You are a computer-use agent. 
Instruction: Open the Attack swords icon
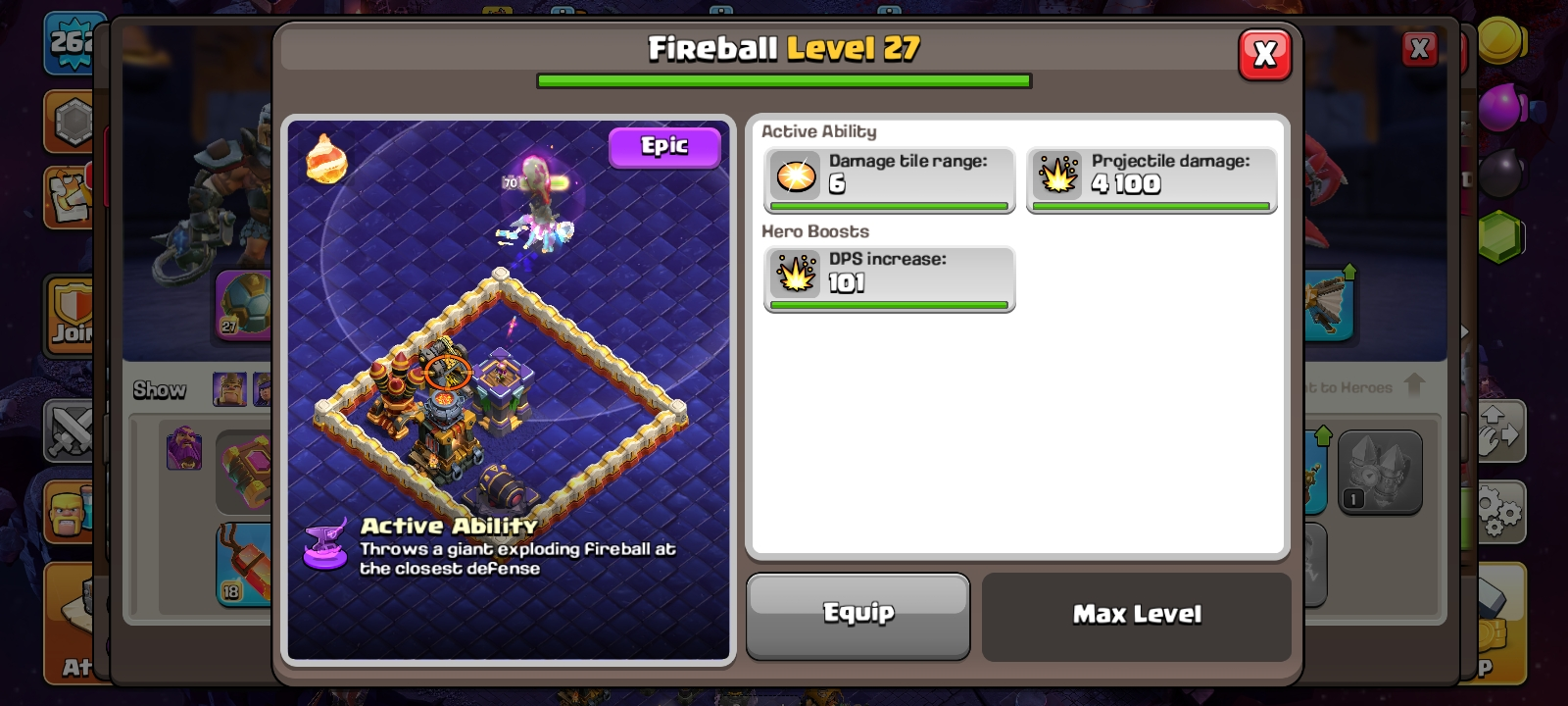(x=71, y=431)
